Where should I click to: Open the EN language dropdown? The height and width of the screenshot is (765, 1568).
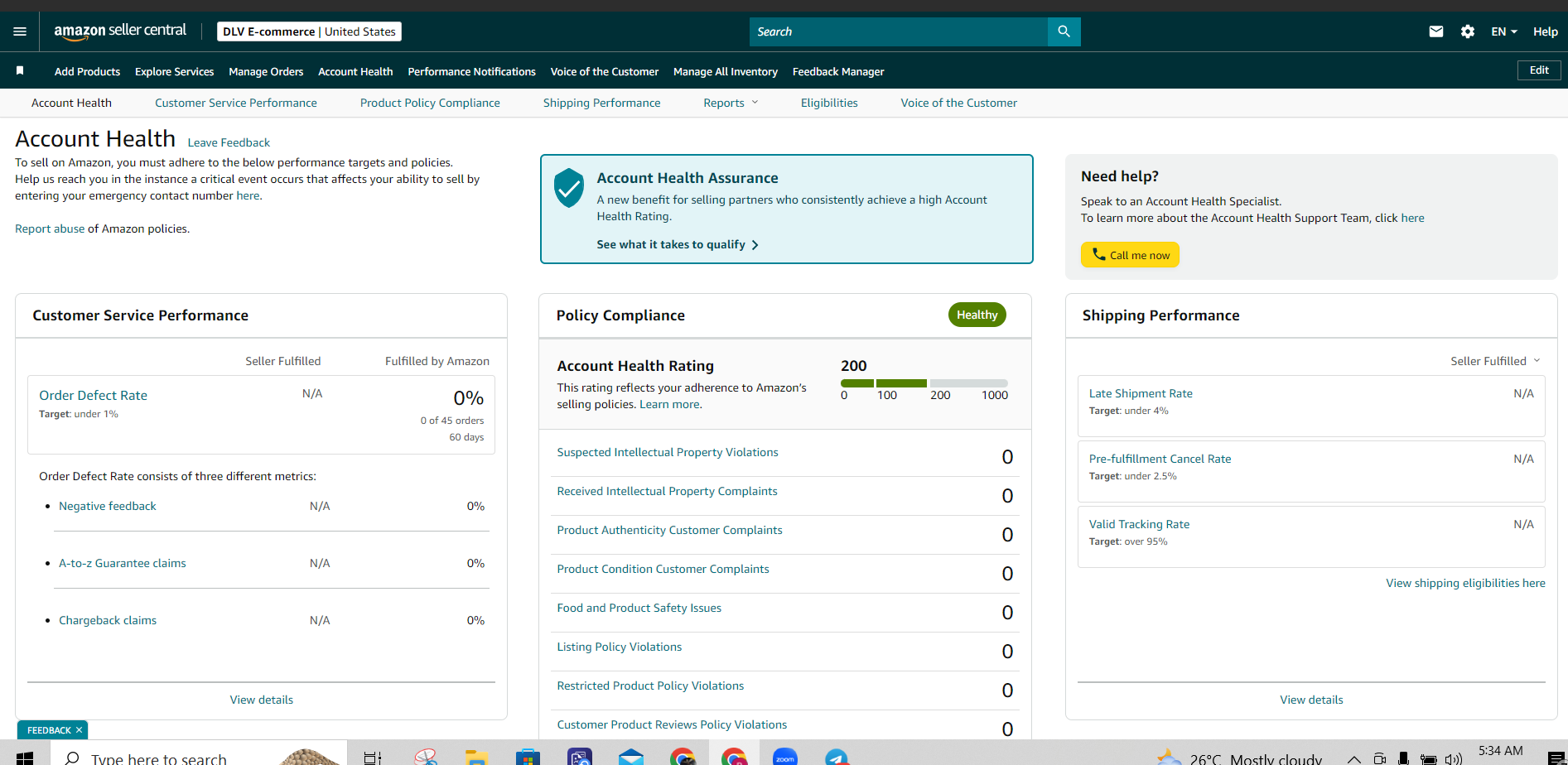tap(1504, 31)
